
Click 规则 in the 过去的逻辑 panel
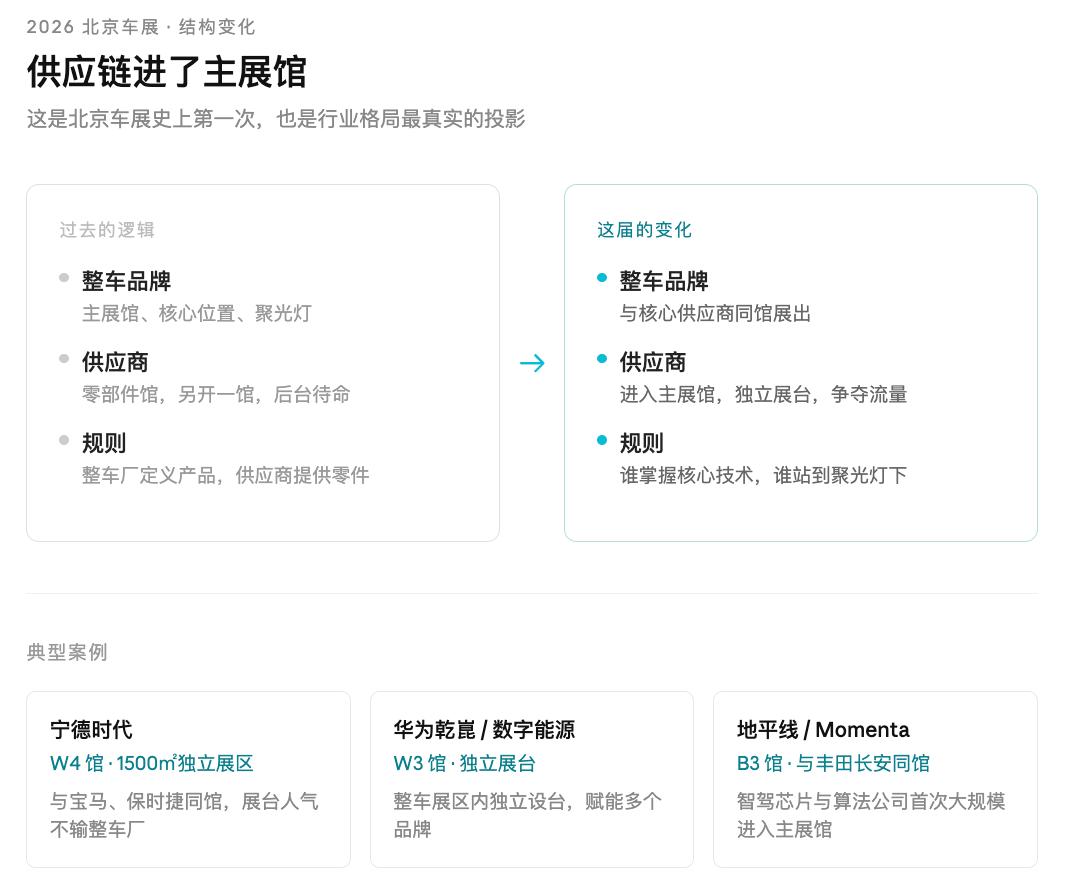[x=104, y=443]
